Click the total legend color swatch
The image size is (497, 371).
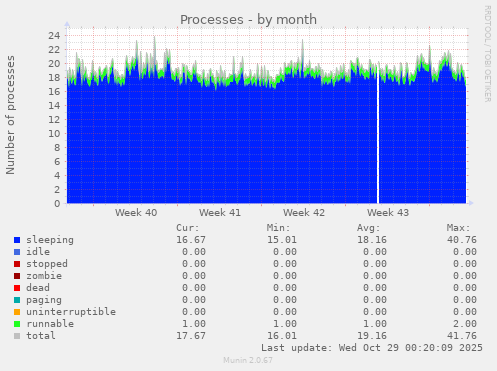tap(17, 336)
